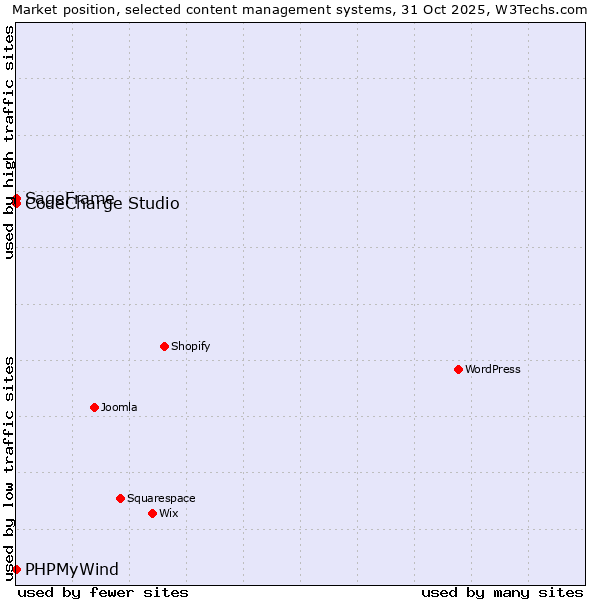Click the Wix label in chart

point(169,513)
